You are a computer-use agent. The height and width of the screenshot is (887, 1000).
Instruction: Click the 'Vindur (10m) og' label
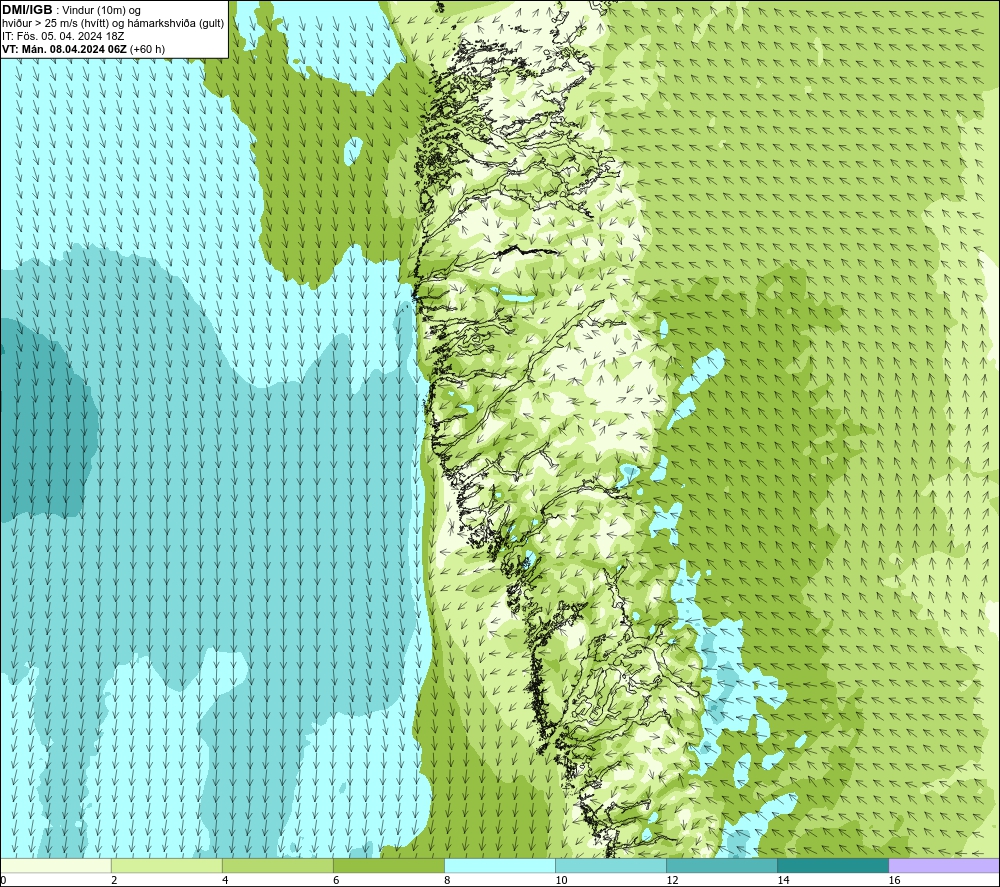tap(101, 10)
